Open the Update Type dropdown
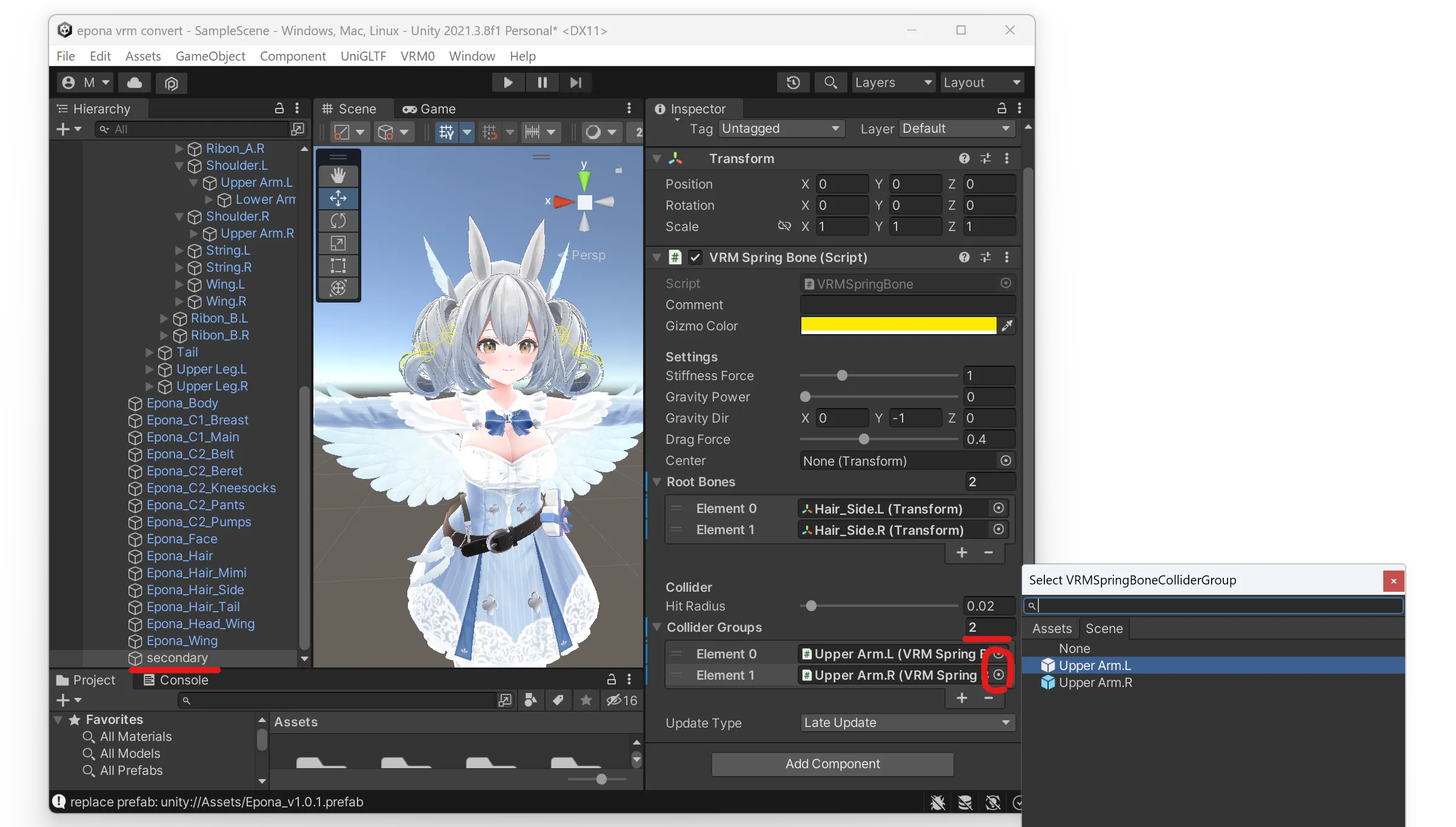 click(907, 723)
